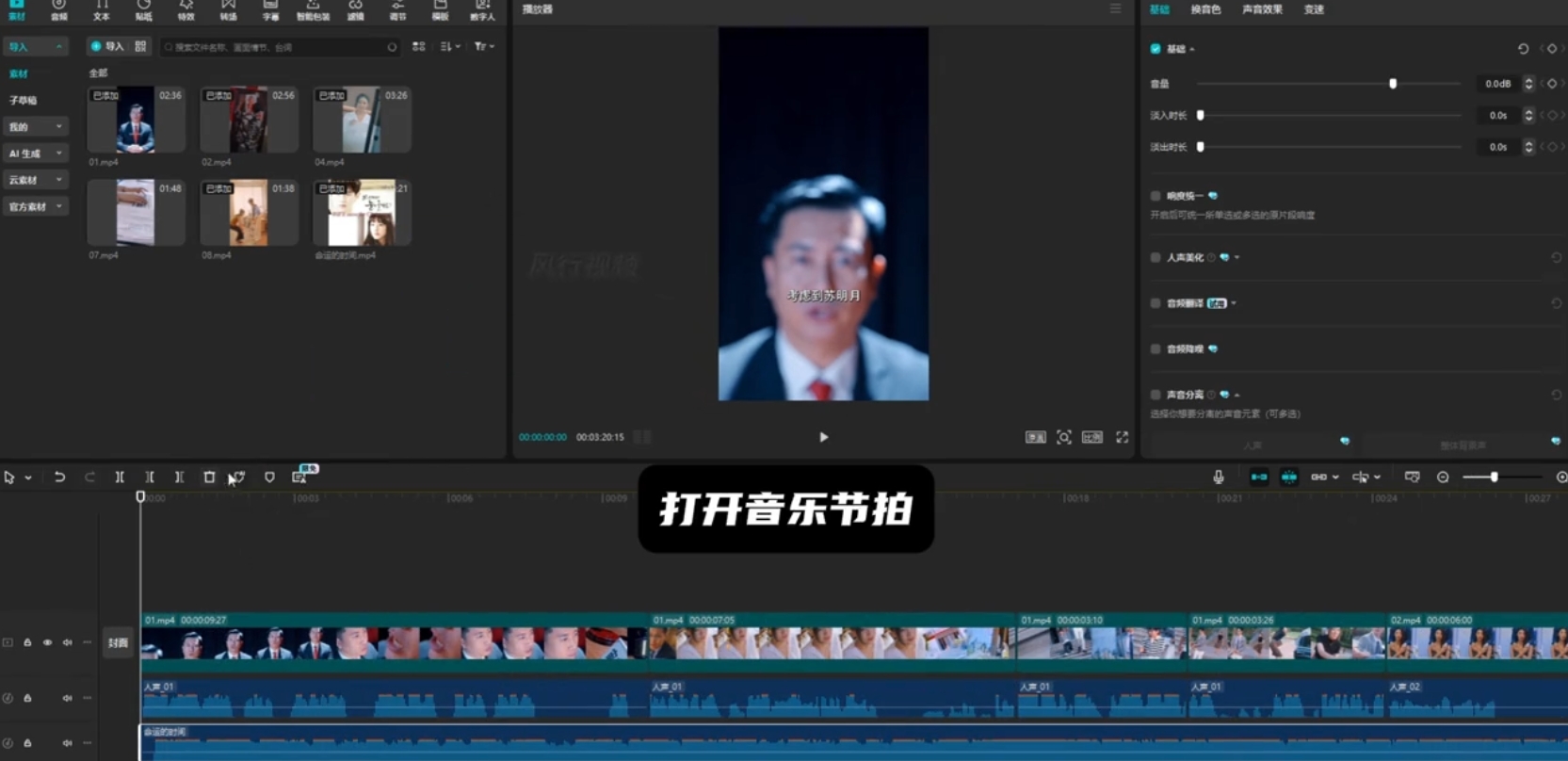Expand the 云素材 sidebar section
Screen dimensions: 1568x761
pos(34,180)
